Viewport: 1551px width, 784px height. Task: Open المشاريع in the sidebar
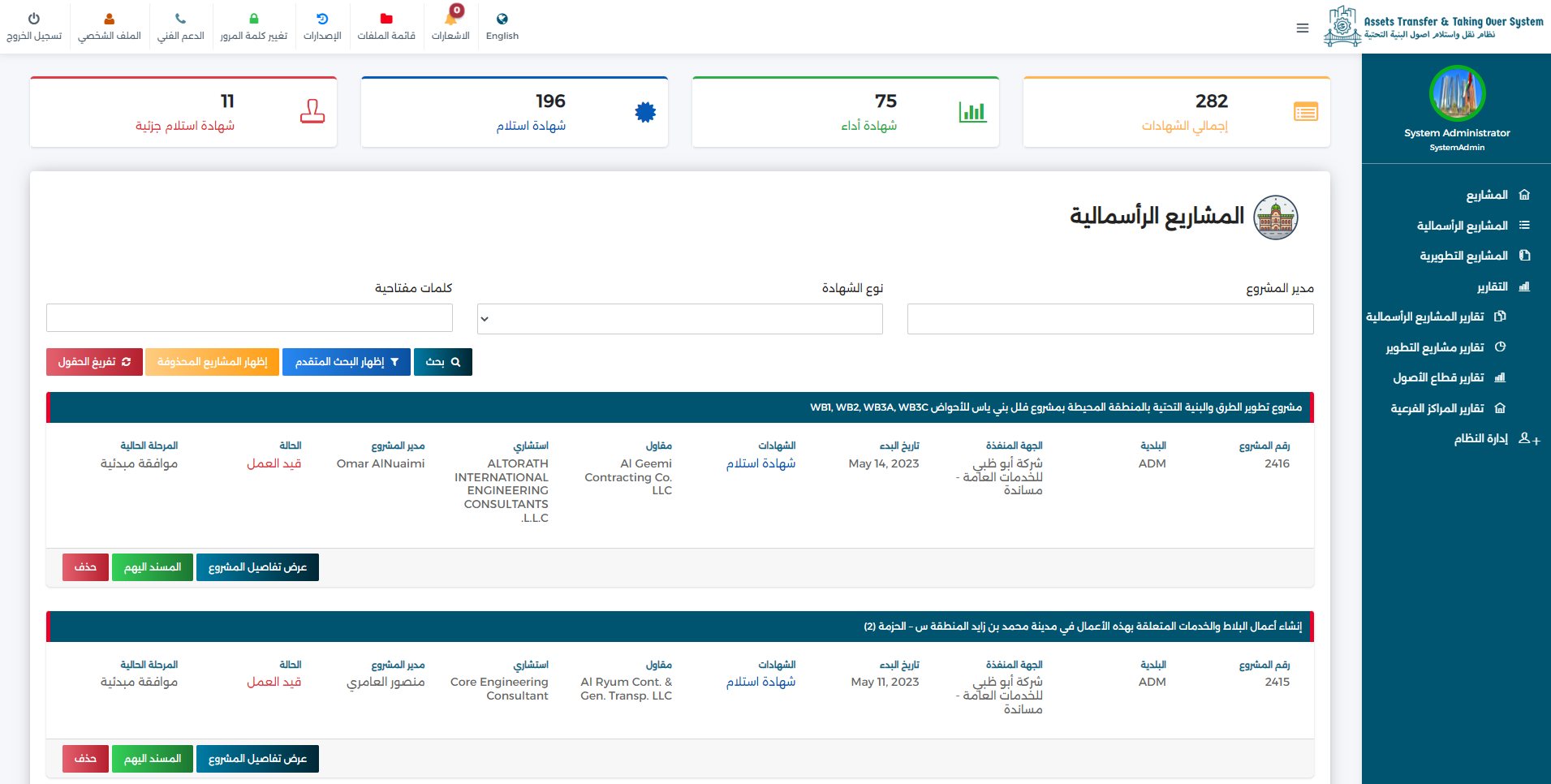(x=1487, y=195)
